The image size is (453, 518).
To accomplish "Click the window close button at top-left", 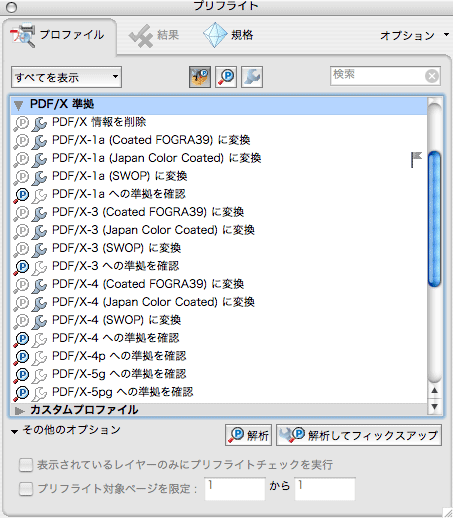I will click(11, 7).
